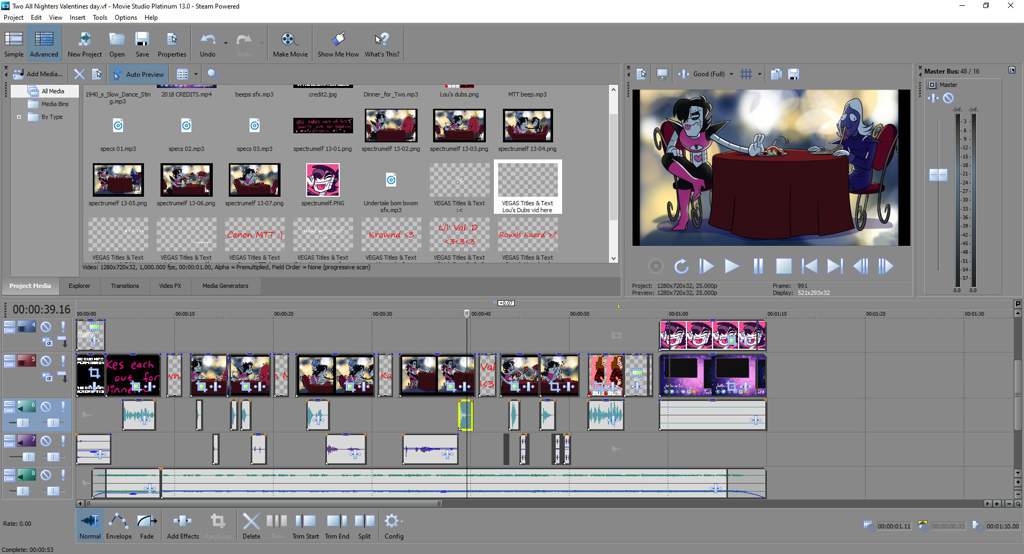Open preview quality Good (Full) dropdown

pos(730,74)
